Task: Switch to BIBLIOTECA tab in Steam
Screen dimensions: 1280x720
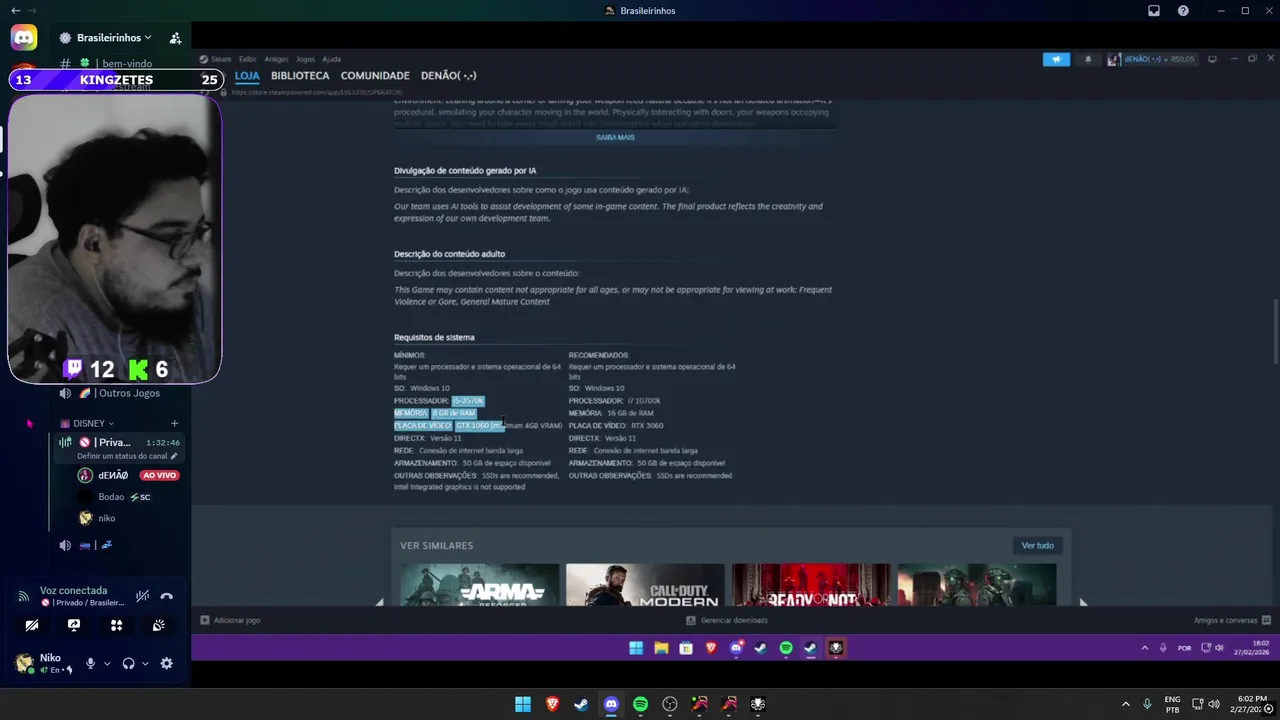Action: point(300,76)
